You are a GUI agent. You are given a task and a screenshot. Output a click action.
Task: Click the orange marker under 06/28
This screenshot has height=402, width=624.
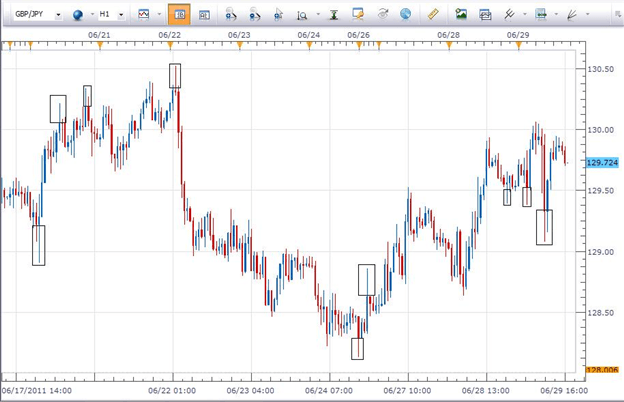pos(449,46)
